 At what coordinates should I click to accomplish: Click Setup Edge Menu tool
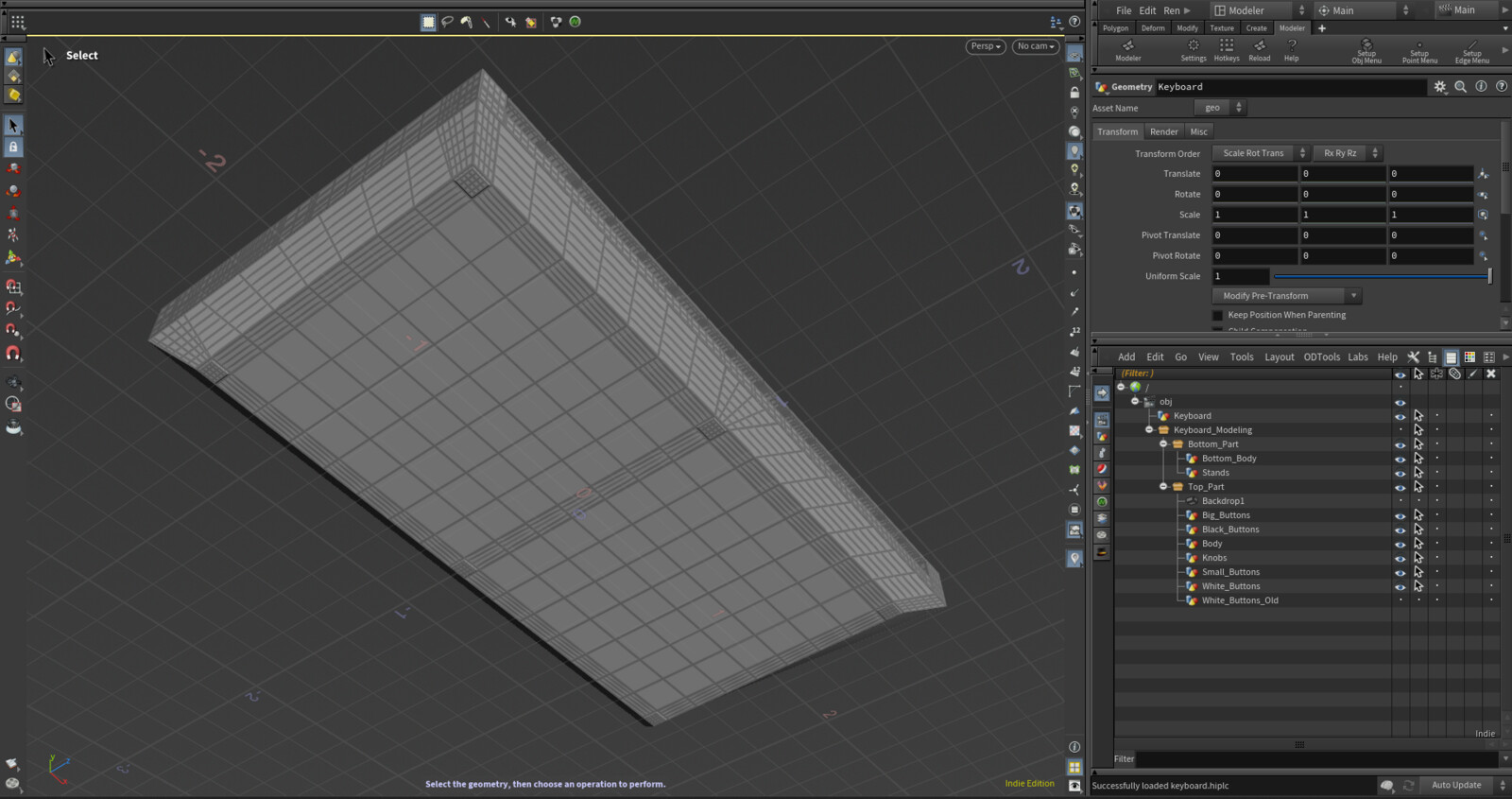[1472, 51]
